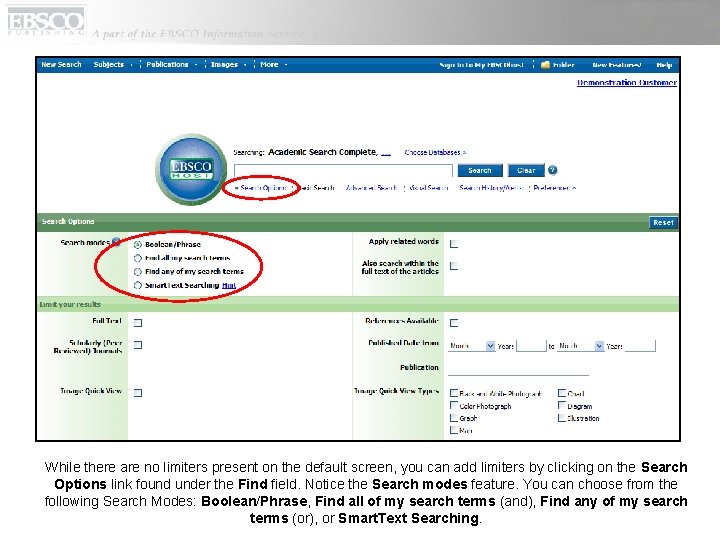
Task: Expand the More menu
Action: (273, 65)
